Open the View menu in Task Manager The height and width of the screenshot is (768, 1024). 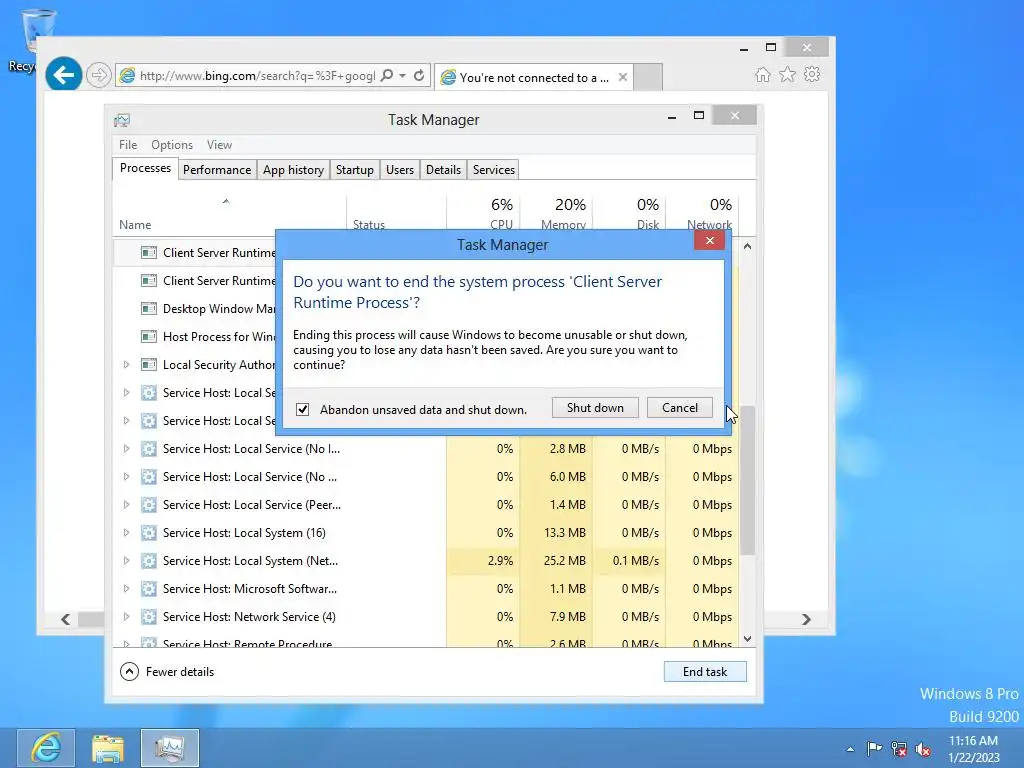click(219, 145)
